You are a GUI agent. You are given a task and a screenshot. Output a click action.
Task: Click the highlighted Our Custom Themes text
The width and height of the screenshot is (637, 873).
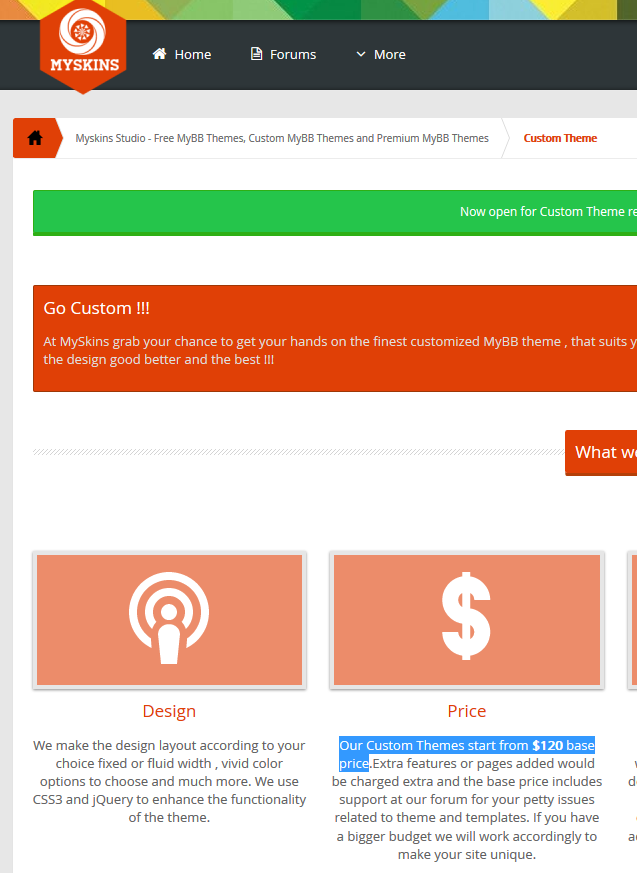pyautogui.click(x=467, y=754)
